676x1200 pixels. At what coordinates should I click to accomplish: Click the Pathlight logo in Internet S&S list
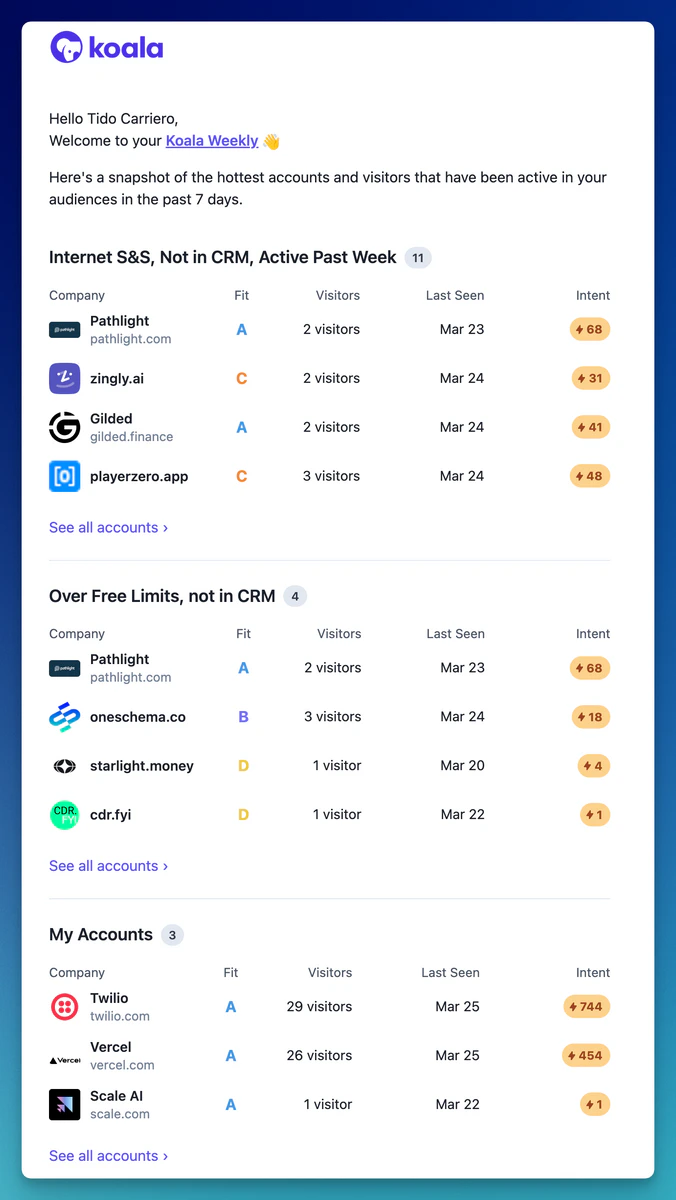pyautogui.click(x=64, y=330)
